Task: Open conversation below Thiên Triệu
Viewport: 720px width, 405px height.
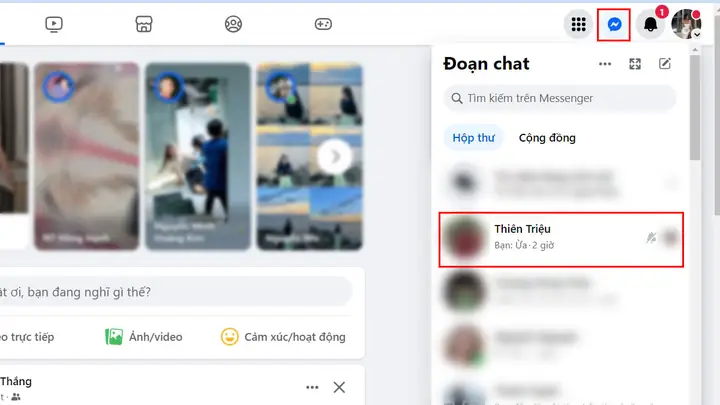Action: click(561, 291)
